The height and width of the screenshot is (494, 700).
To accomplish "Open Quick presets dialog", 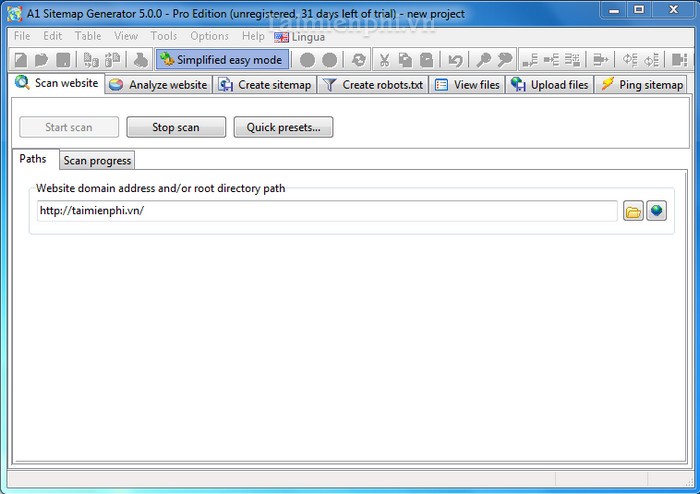I will [x=283, y=127].
